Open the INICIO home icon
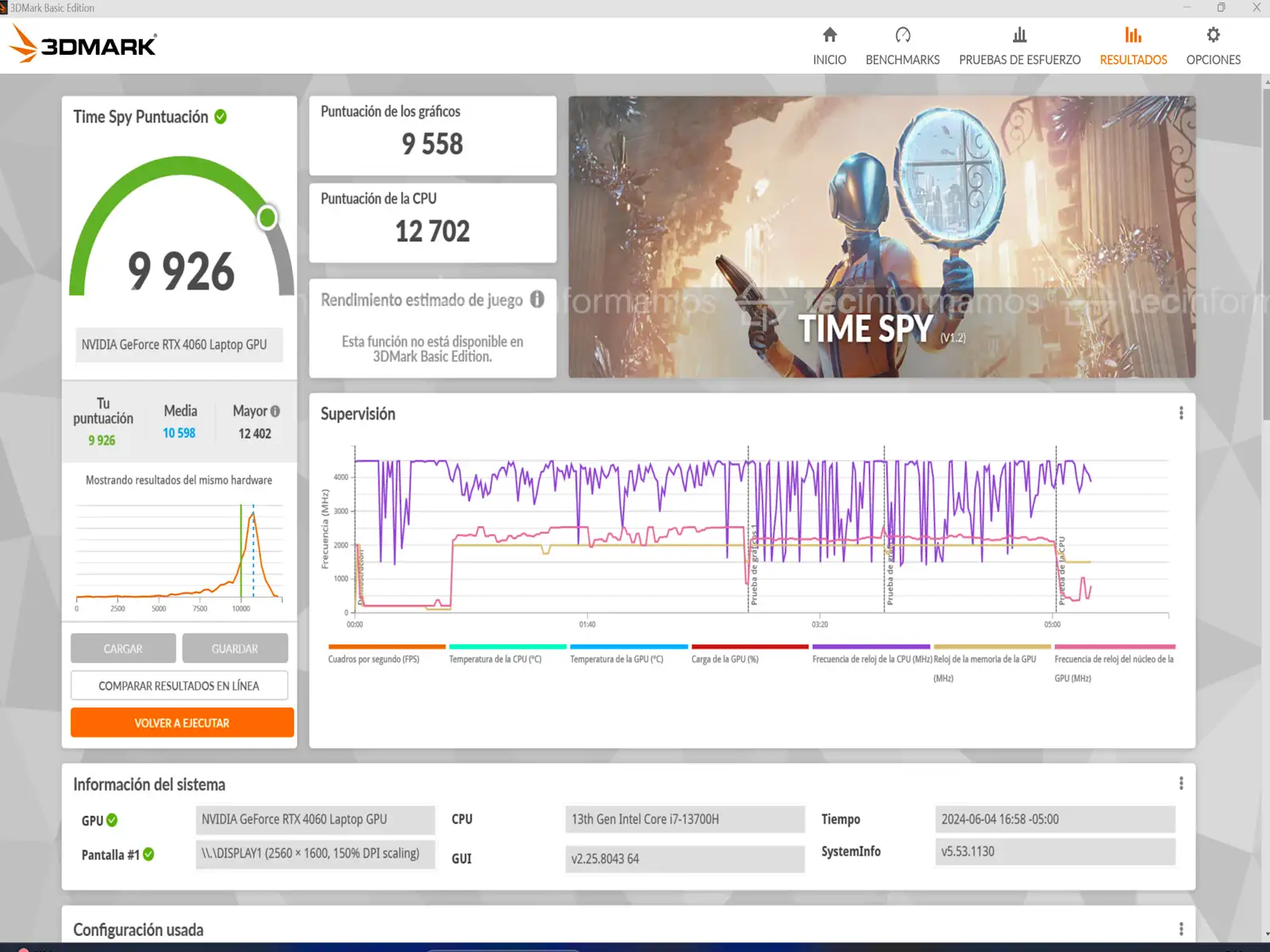 tap(829, 35)
